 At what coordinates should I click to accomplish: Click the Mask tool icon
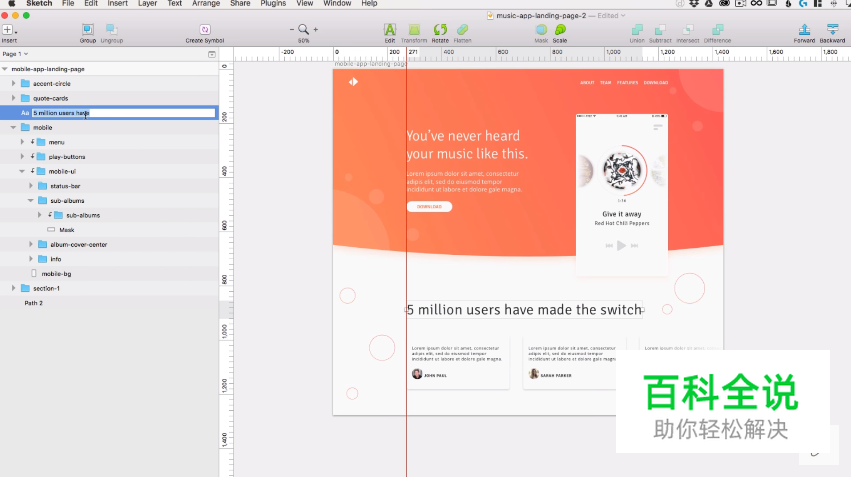[x=541, y=30]
